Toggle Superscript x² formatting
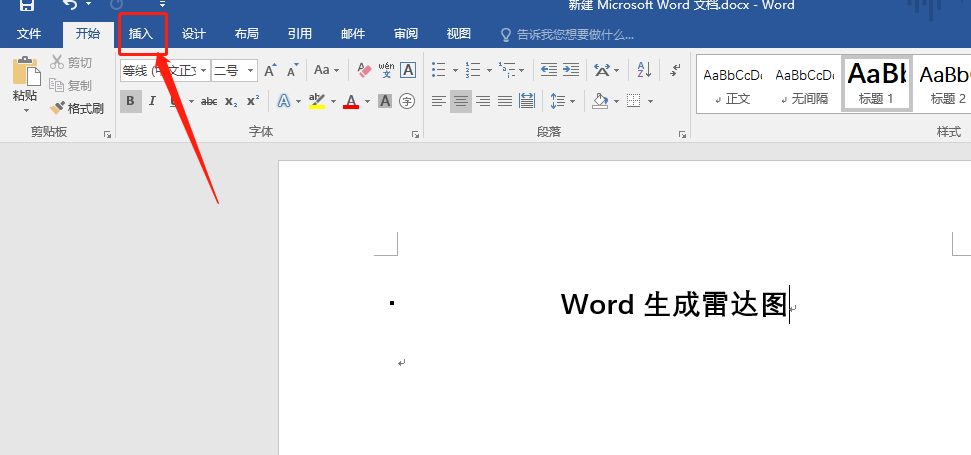 coord(253,101)
